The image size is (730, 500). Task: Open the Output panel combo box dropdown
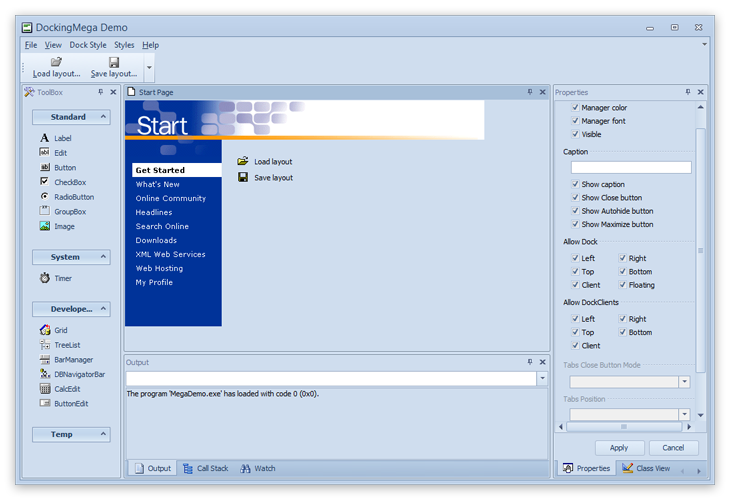point(542,379)
